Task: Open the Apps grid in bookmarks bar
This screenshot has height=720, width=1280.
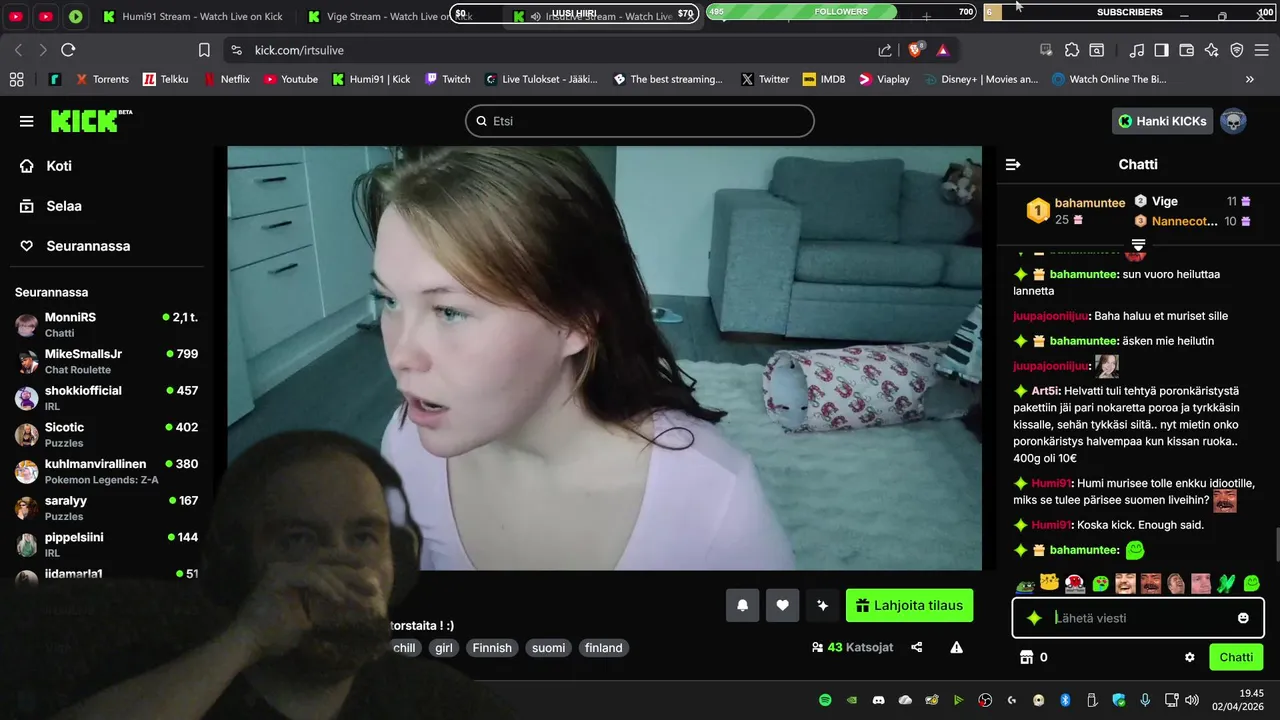Action: pyautogui.click(x=16, y=79)
